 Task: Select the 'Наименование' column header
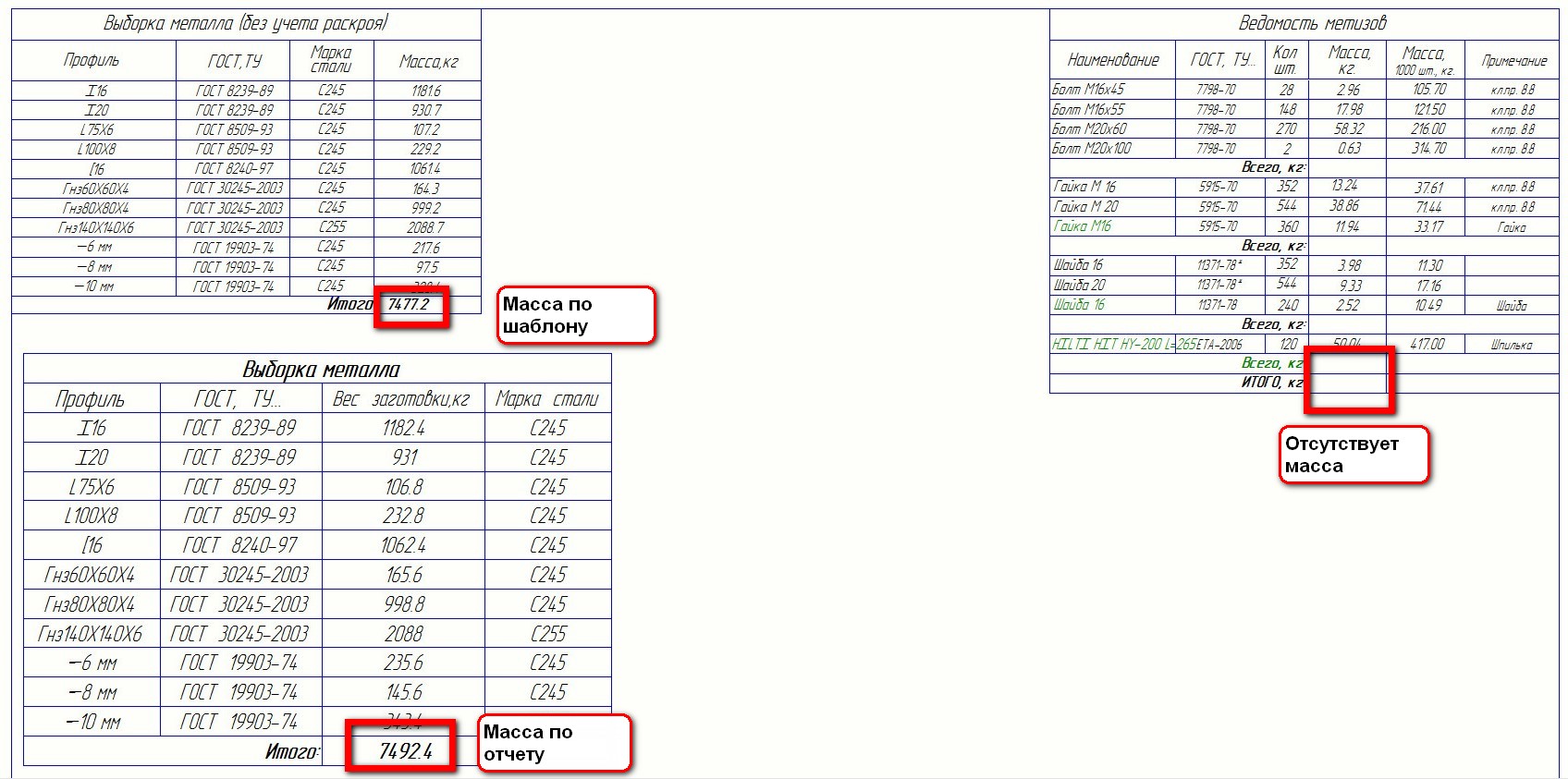pyautogui.click(x=1112, y=60)
